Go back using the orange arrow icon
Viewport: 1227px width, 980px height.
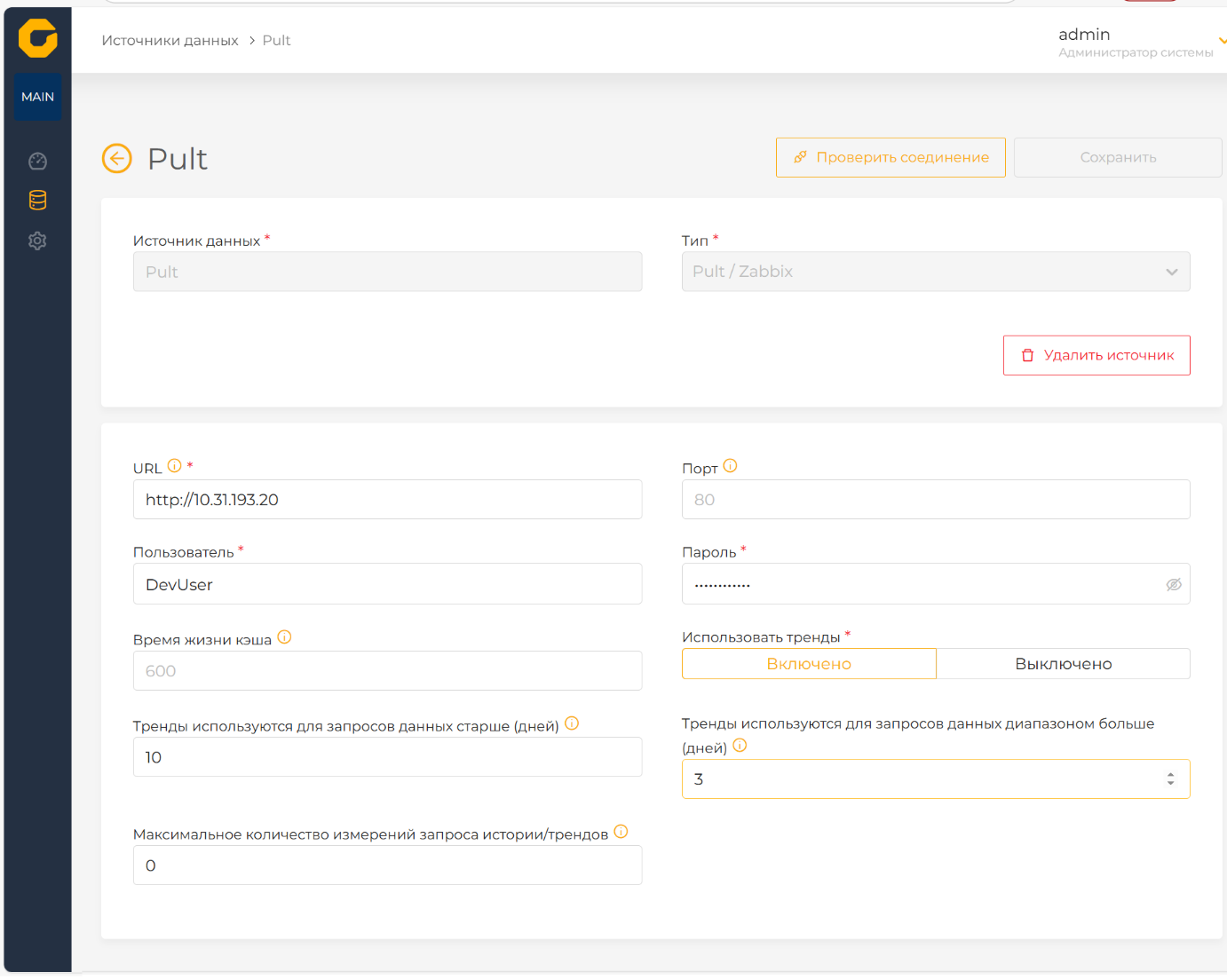pos(117,158)
